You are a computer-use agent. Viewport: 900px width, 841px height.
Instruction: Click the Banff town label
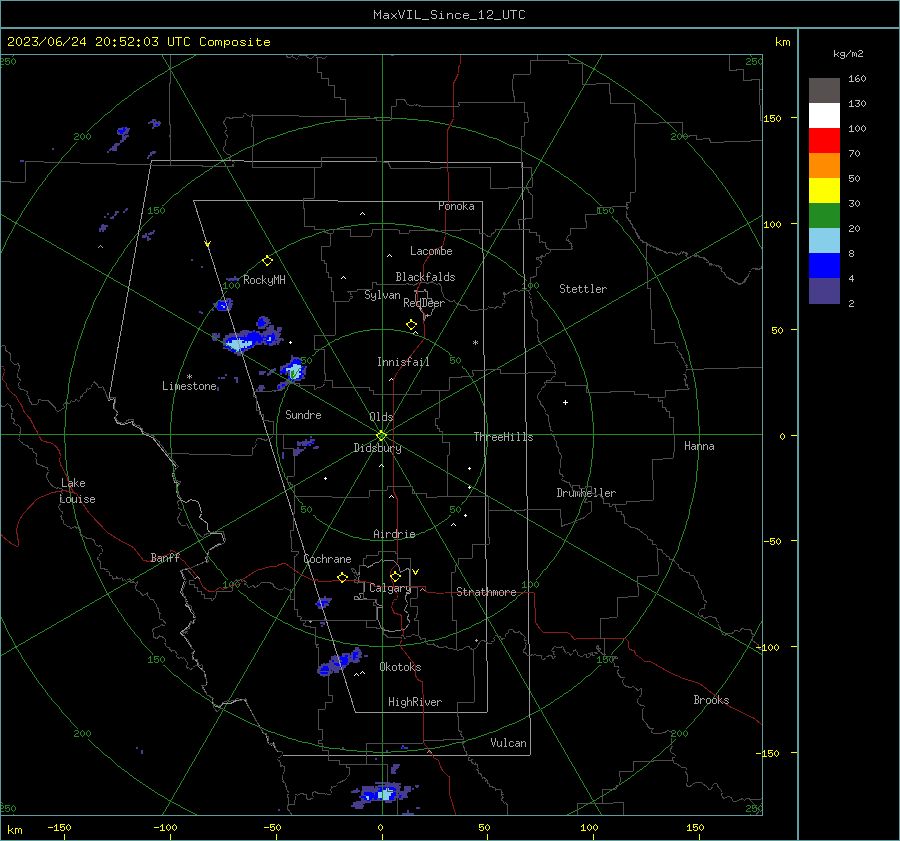pyautogui.click(x=165, y=558)
